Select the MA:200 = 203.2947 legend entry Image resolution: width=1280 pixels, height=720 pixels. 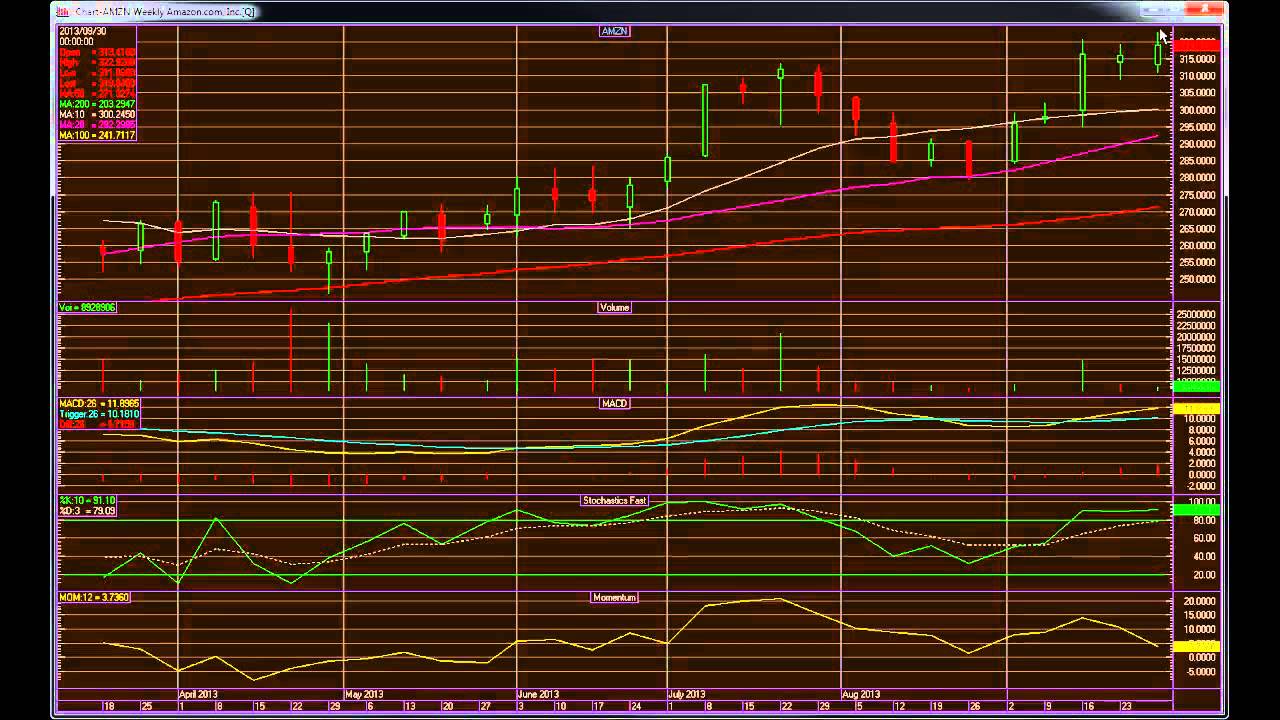point(97,104)
